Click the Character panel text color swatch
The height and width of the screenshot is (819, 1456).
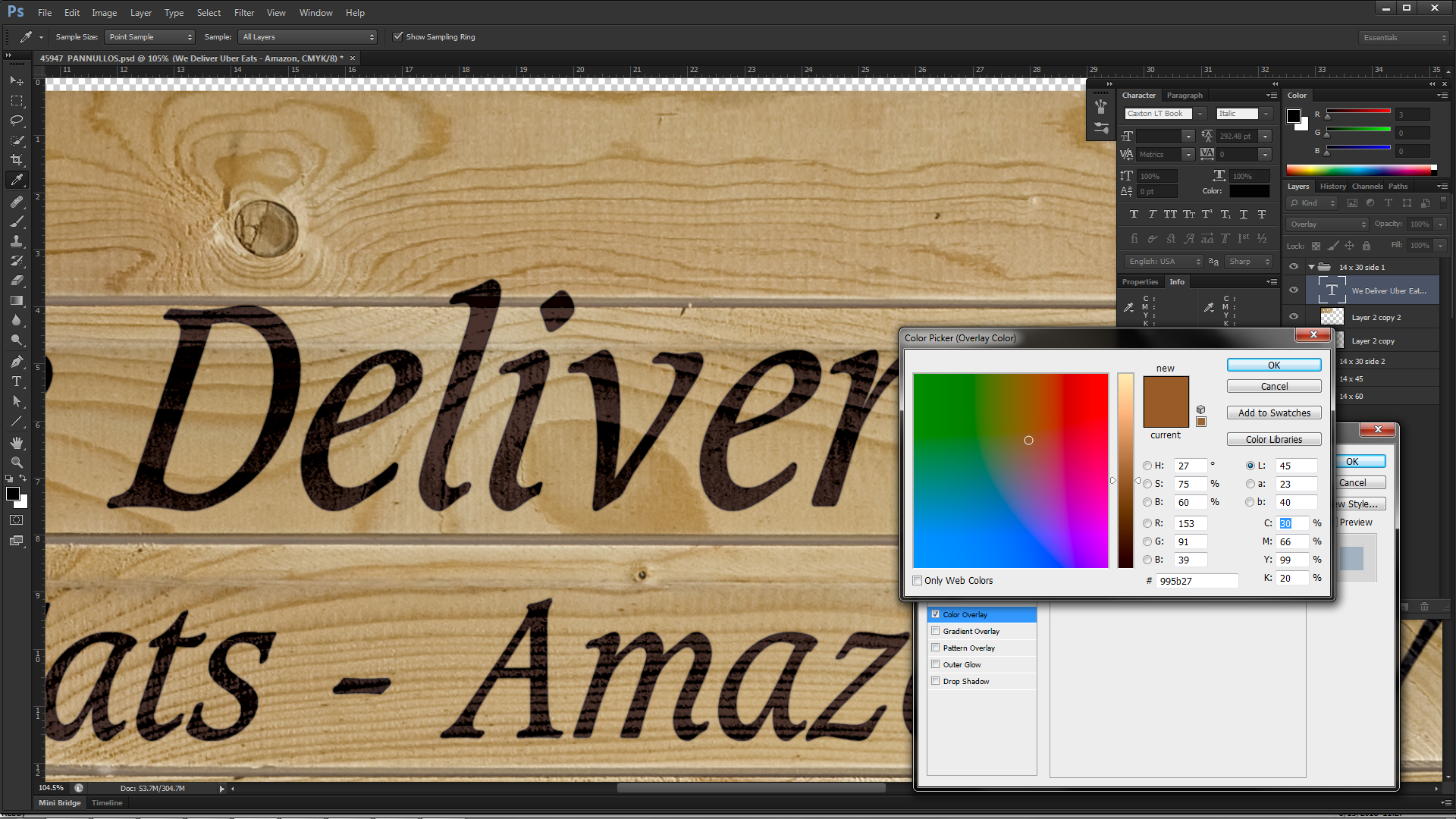1249,191
